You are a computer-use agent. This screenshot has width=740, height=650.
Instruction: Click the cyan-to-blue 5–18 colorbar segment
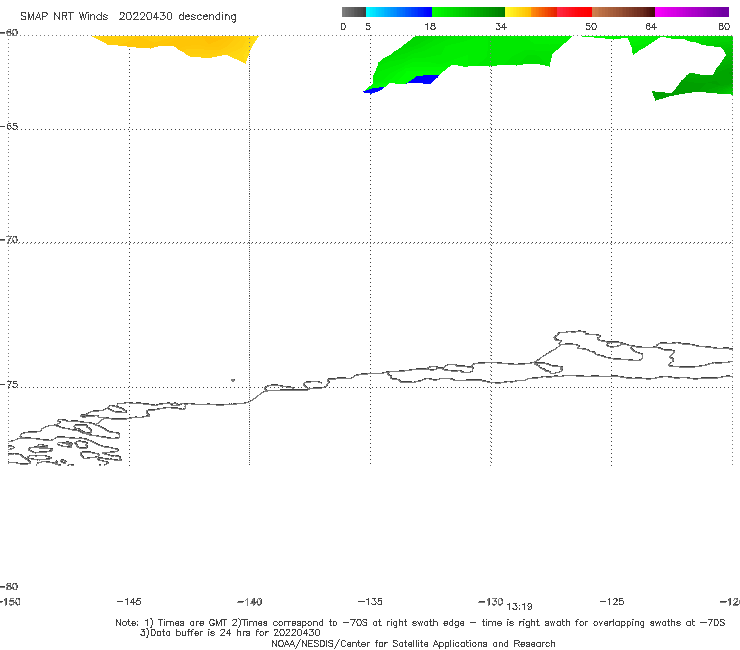(x=399, y=12)
